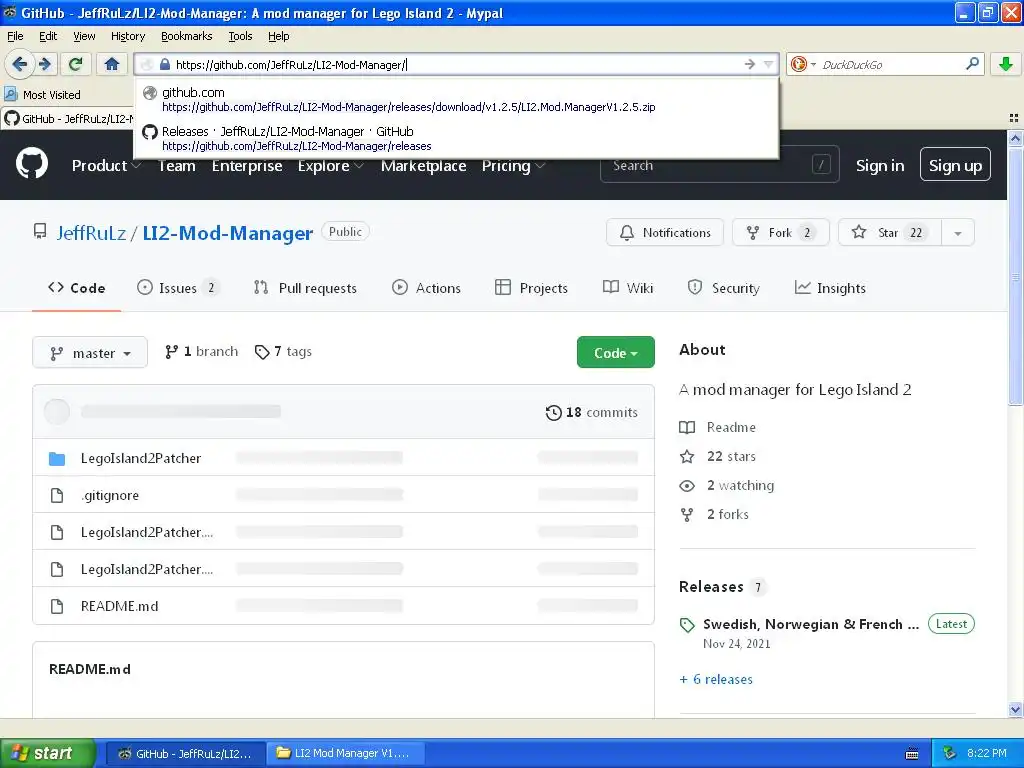Switch to the Issues tab
1024x768 pixels.
coord(178,288)
